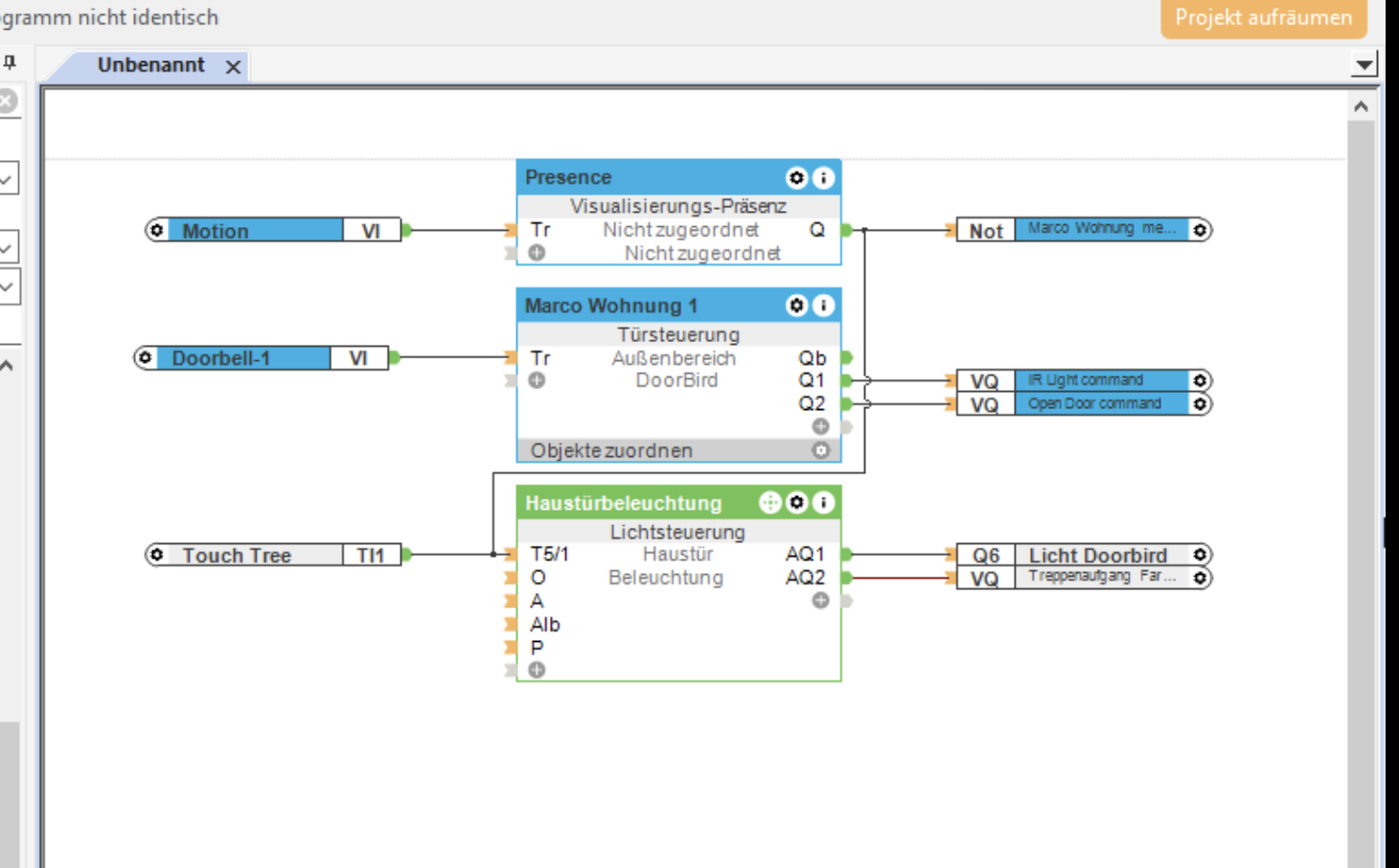Select Treppenaufgang Far... output label

(1102, 577)
